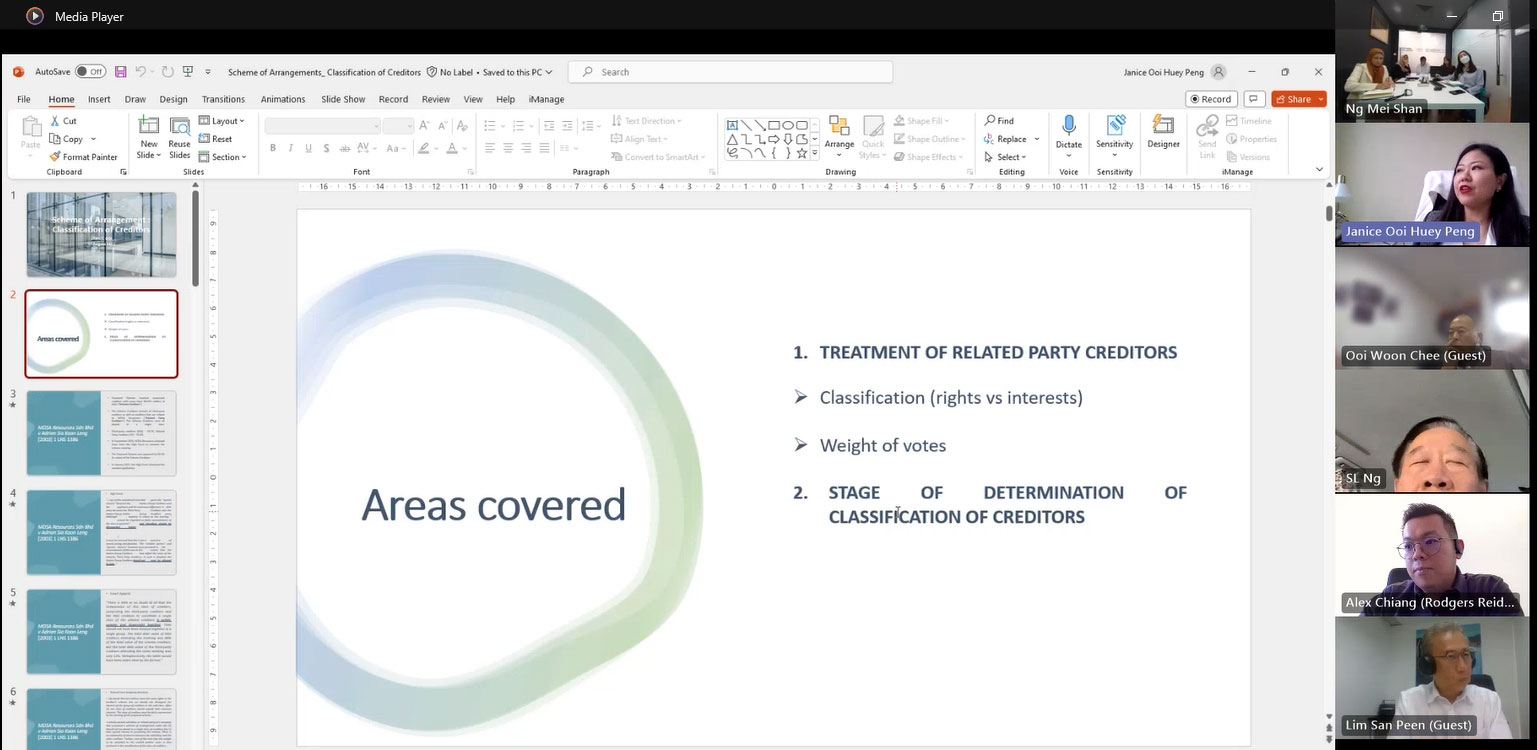The height and width of the screenshot is (750, 1537).
Task: Collapse the ribbon with chevron
Action: click(x=1319, y=170)
